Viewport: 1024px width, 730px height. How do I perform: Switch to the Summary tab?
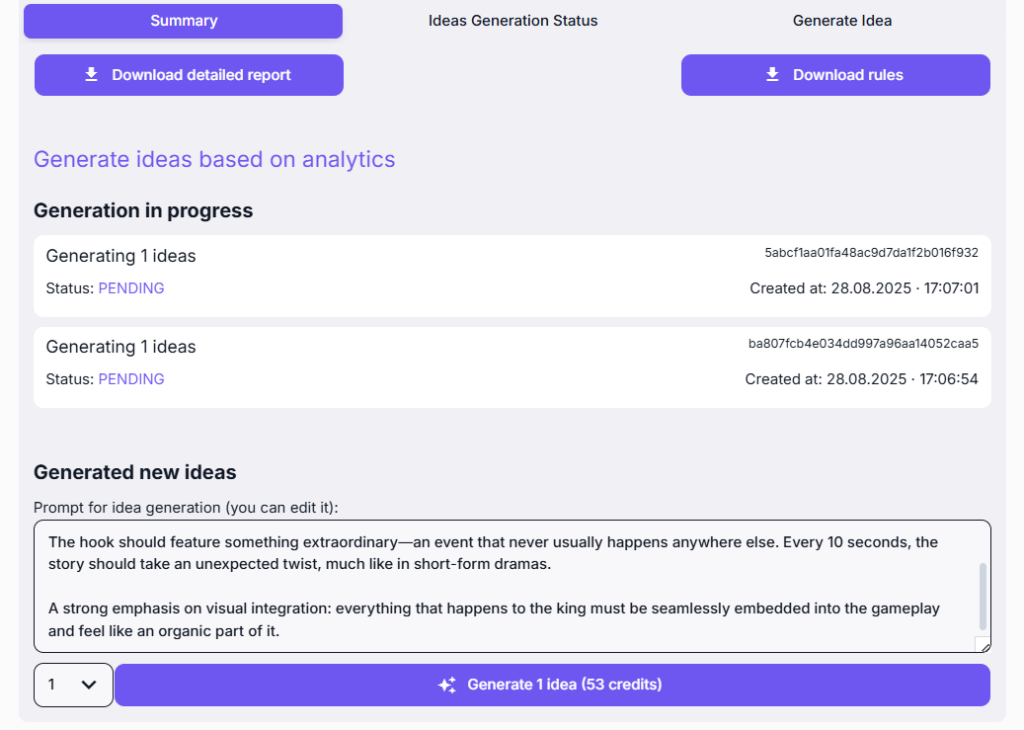(x=183, y=21)
